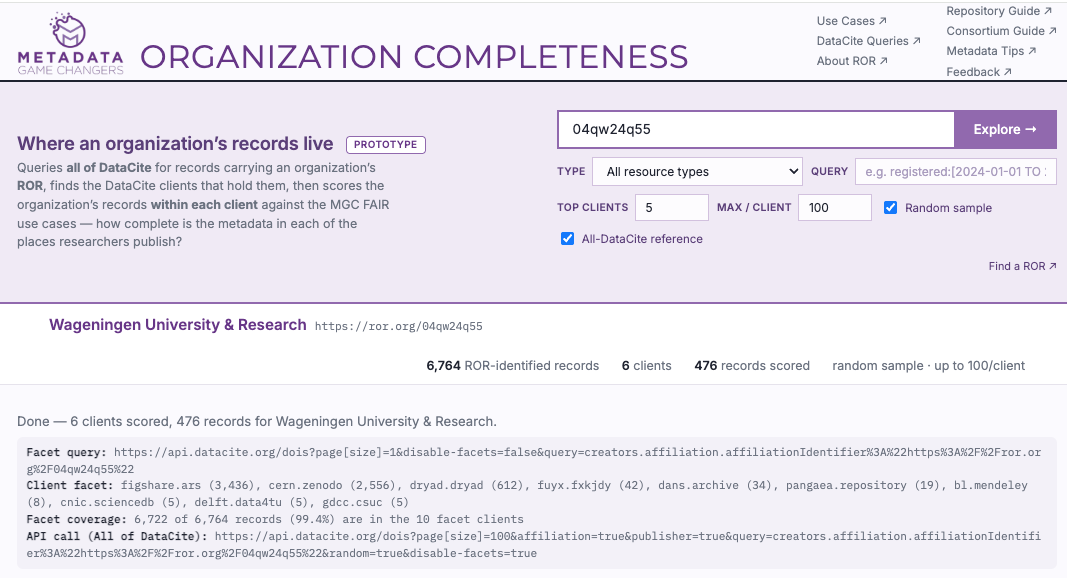Open the Consortium Guide link

pos(1001,31)
